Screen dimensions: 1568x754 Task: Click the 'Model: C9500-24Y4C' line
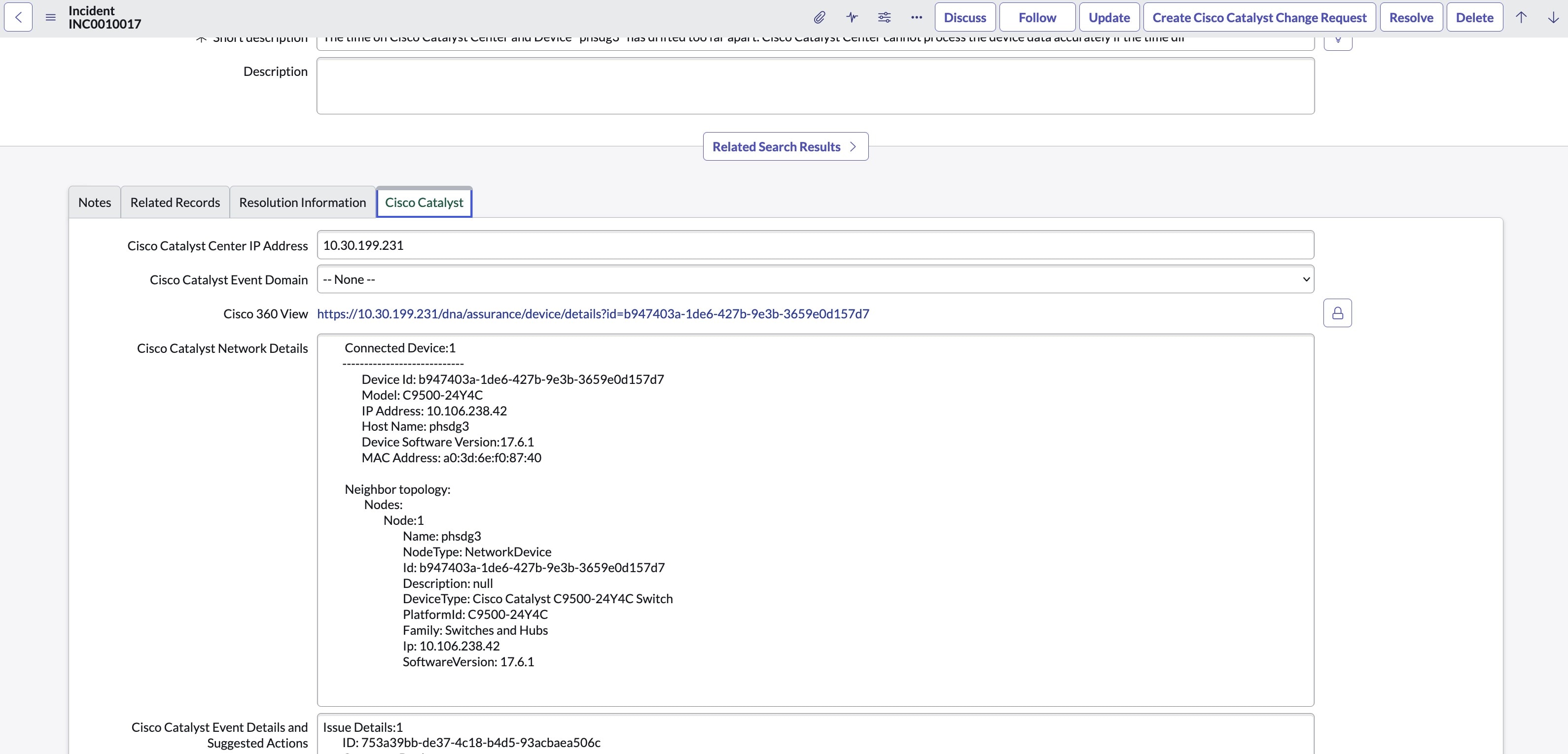point(422,395)
